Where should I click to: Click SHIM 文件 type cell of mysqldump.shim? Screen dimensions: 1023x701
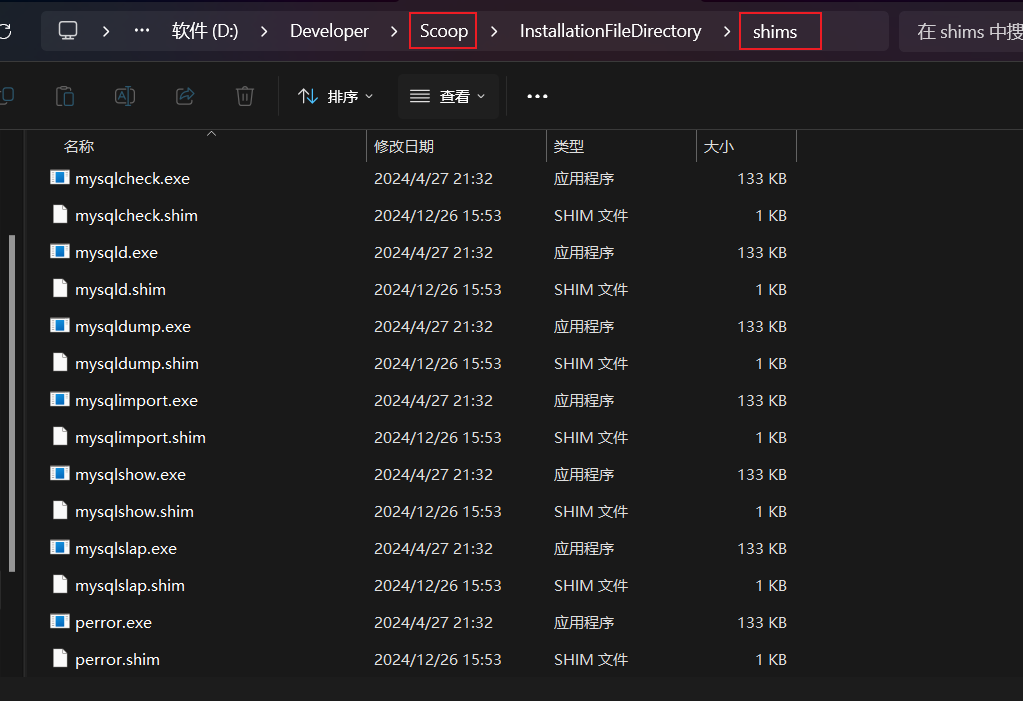pos(591,364)
